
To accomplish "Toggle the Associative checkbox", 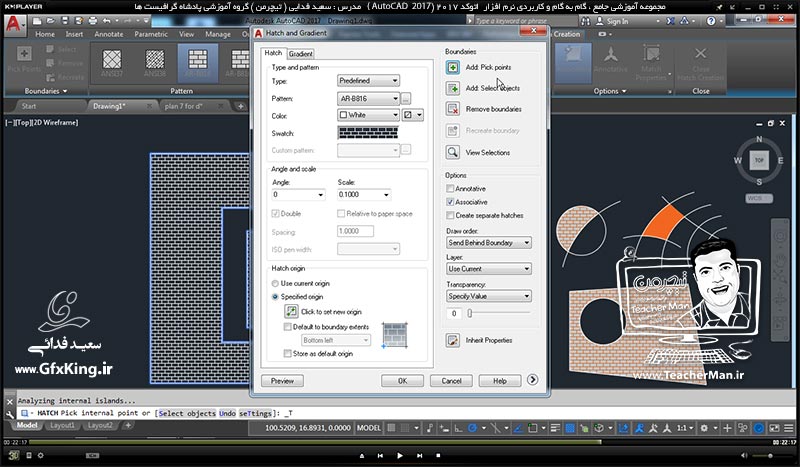I will [x=450, y=202].
